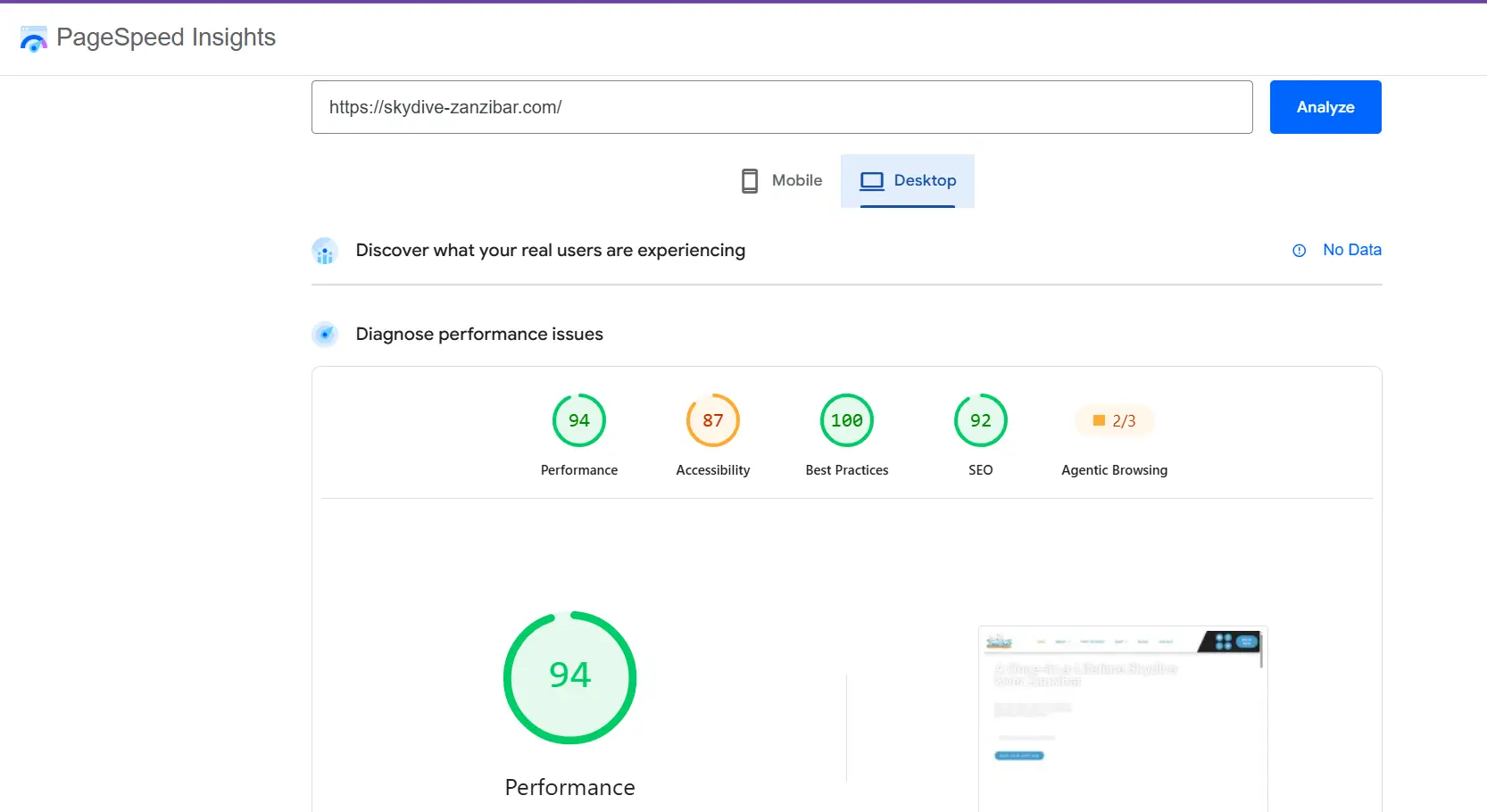Screen dimensions: 1487x812
Task: Focus the URL field containing skydive-zanzibar.com
Action: pyautogui.click(x=782, y=107)
